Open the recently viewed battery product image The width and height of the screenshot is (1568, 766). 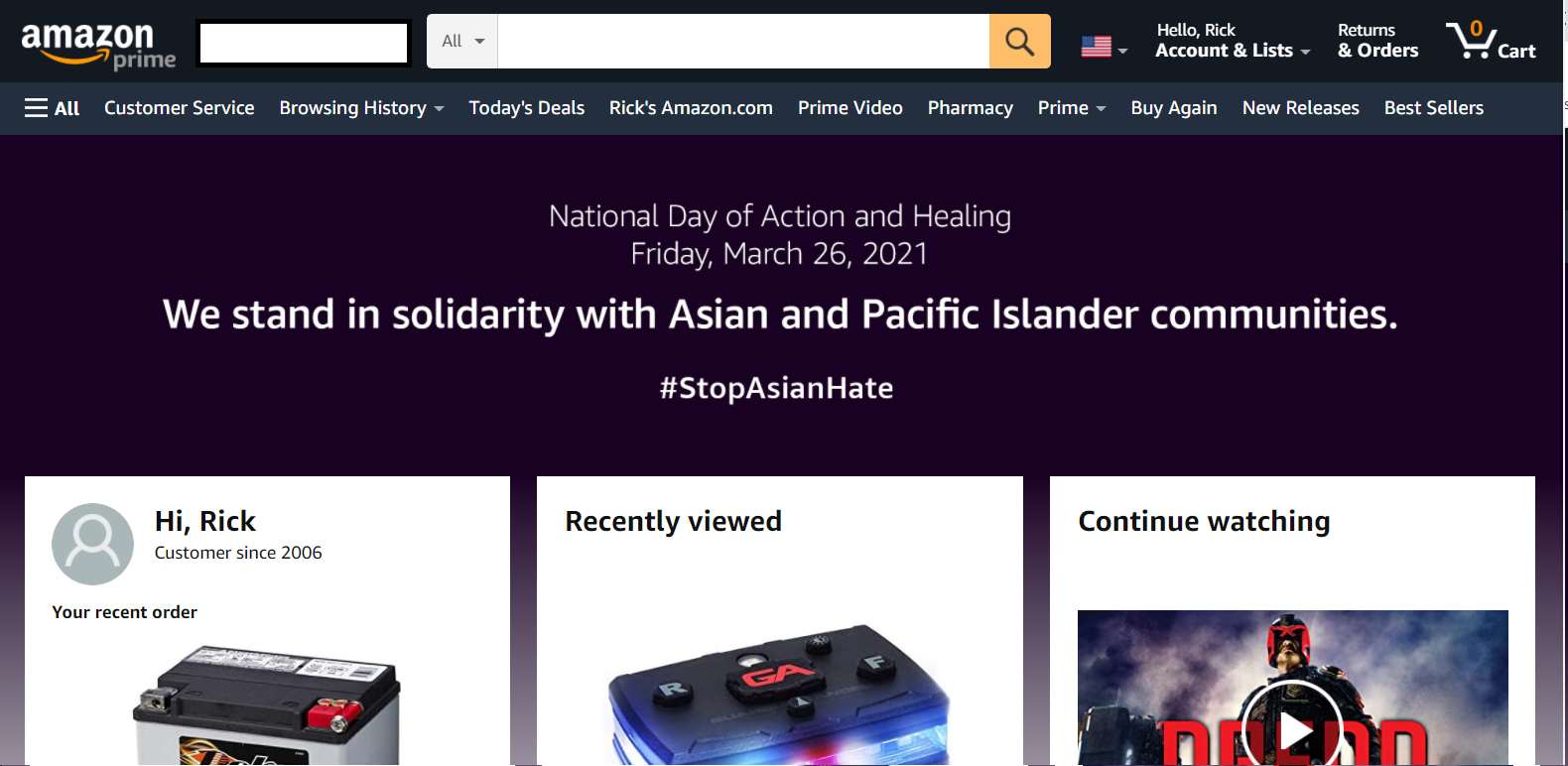click(x=779, y=695)
